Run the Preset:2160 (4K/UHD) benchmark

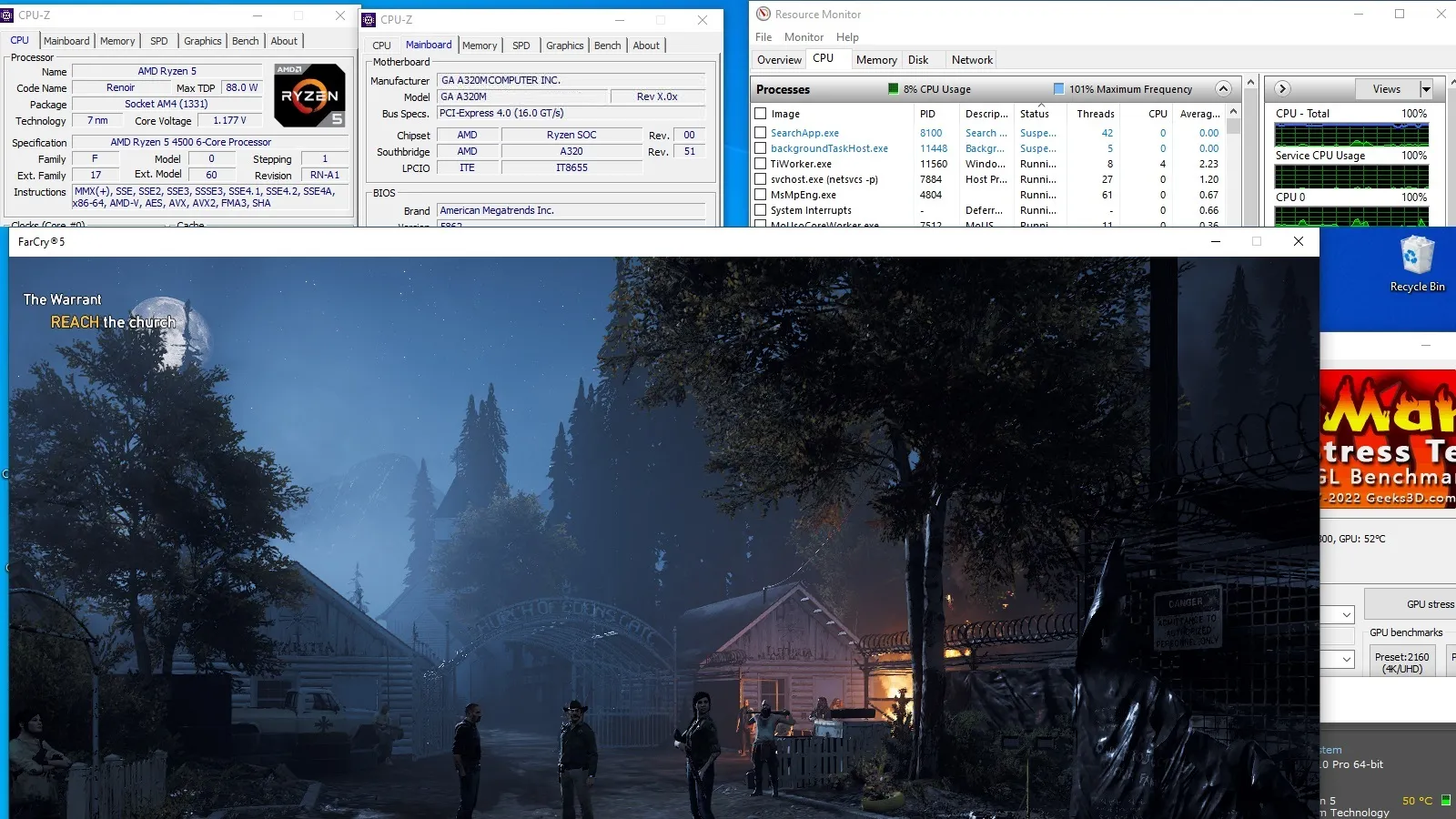[x=1401, y=662]
